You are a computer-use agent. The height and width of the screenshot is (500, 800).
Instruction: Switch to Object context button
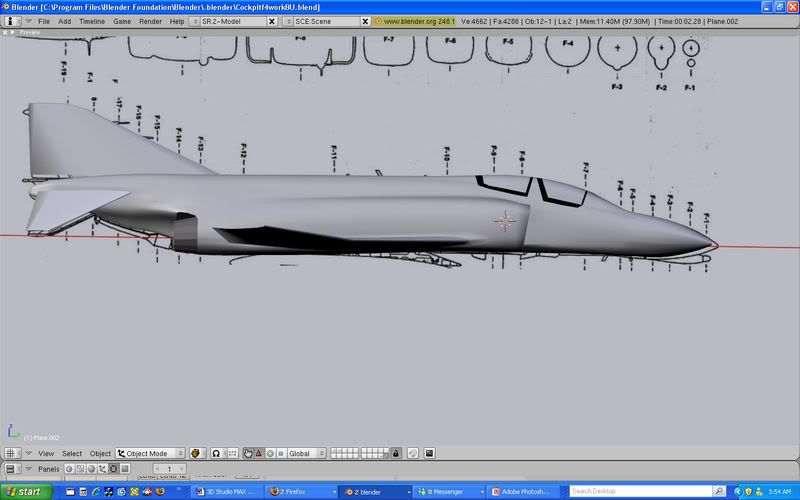(103, 468)
